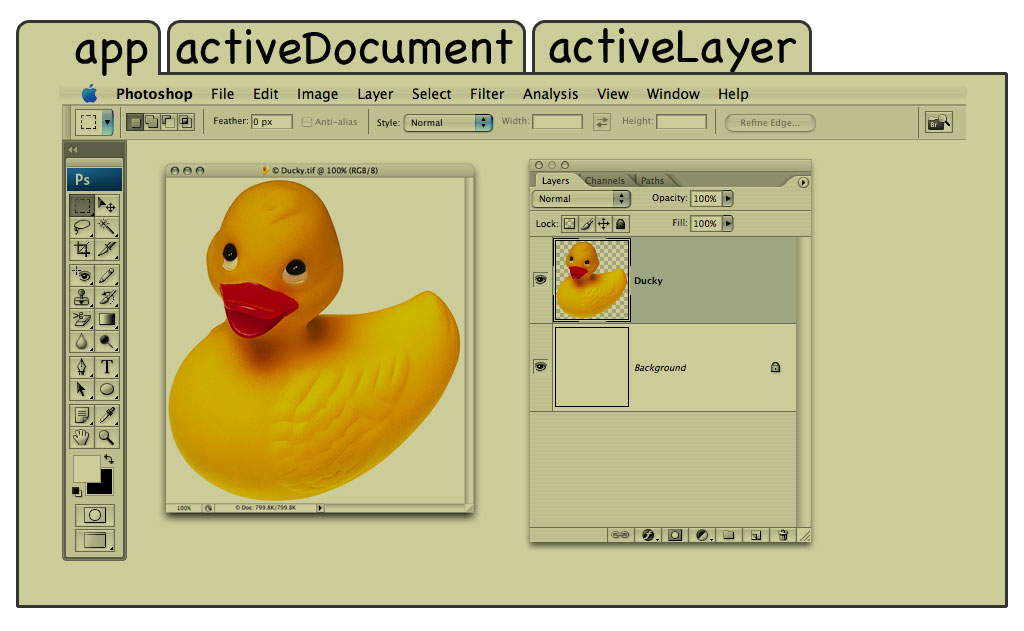This screenshot has width=1024, height=631.
Task: Select the Pen tool
Action: (x=82, y=367)
